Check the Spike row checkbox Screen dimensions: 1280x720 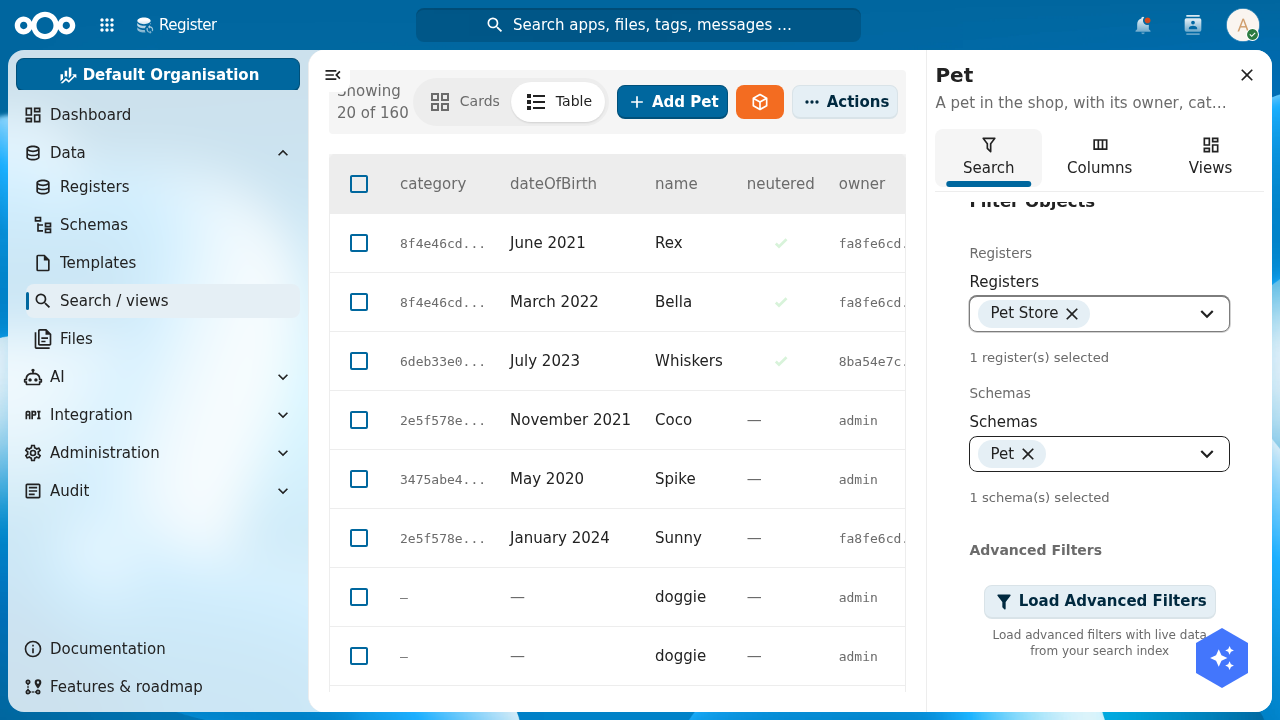(x=359, y=479)
